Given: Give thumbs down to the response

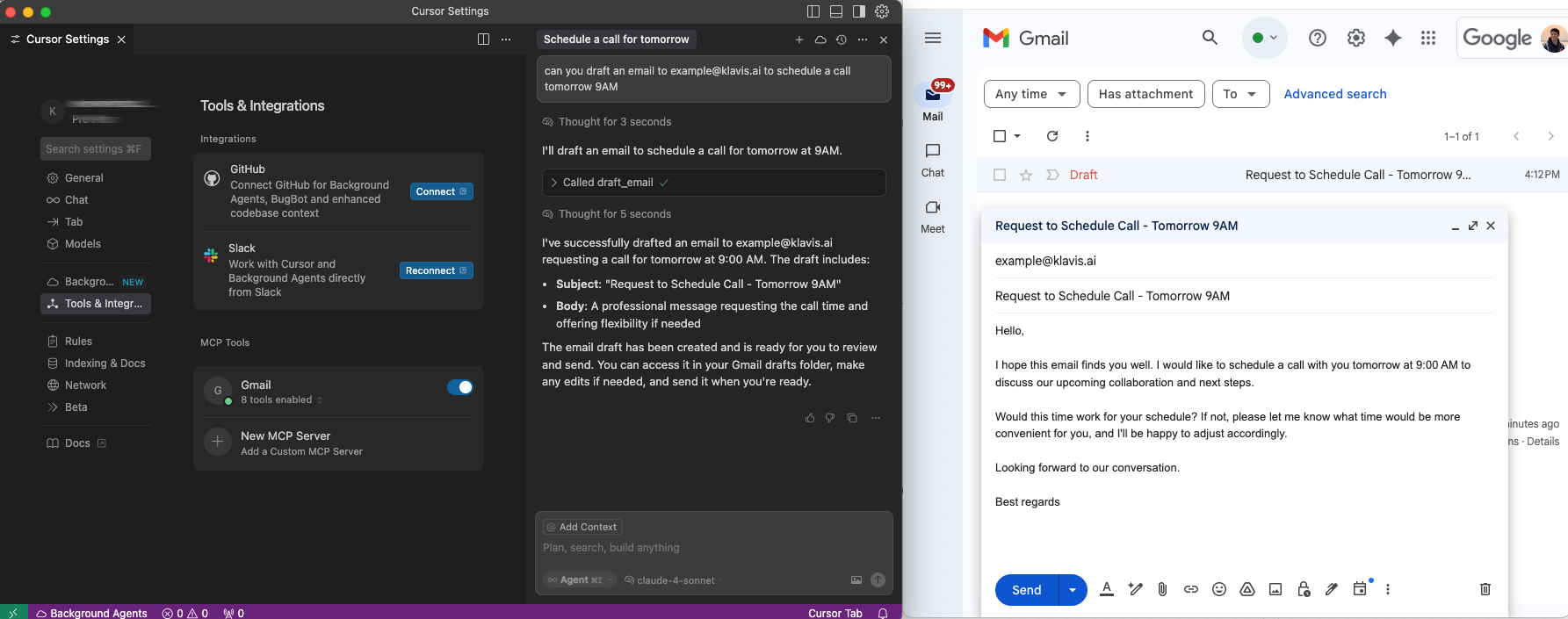Looking at the screenshot, I should point(830,418).
